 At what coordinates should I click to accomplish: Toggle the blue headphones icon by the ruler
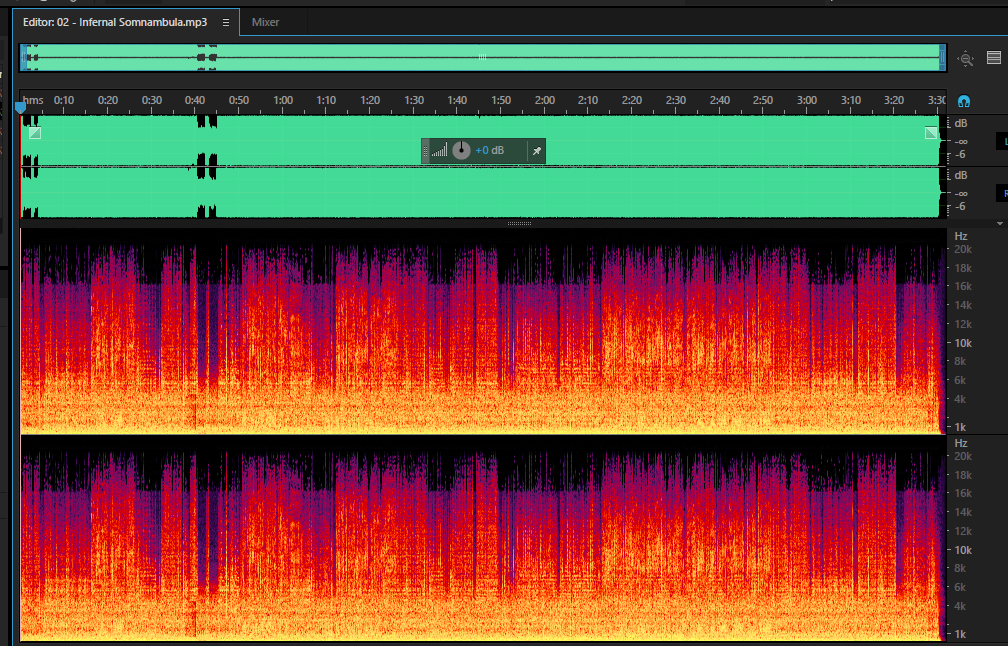pyautogui.click(x=964, y=102)
